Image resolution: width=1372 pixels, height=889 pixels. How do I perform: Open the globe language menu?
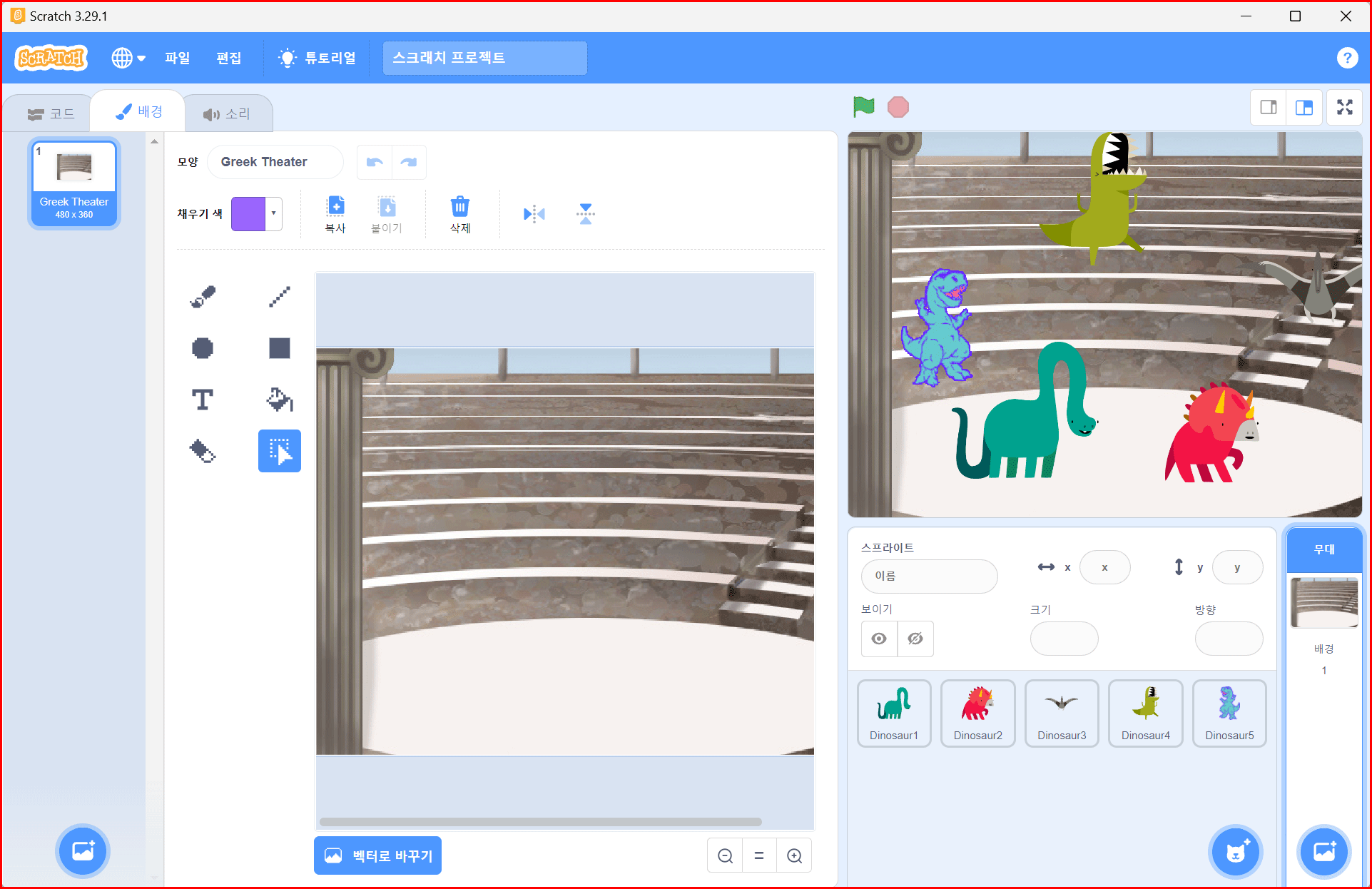128,58
